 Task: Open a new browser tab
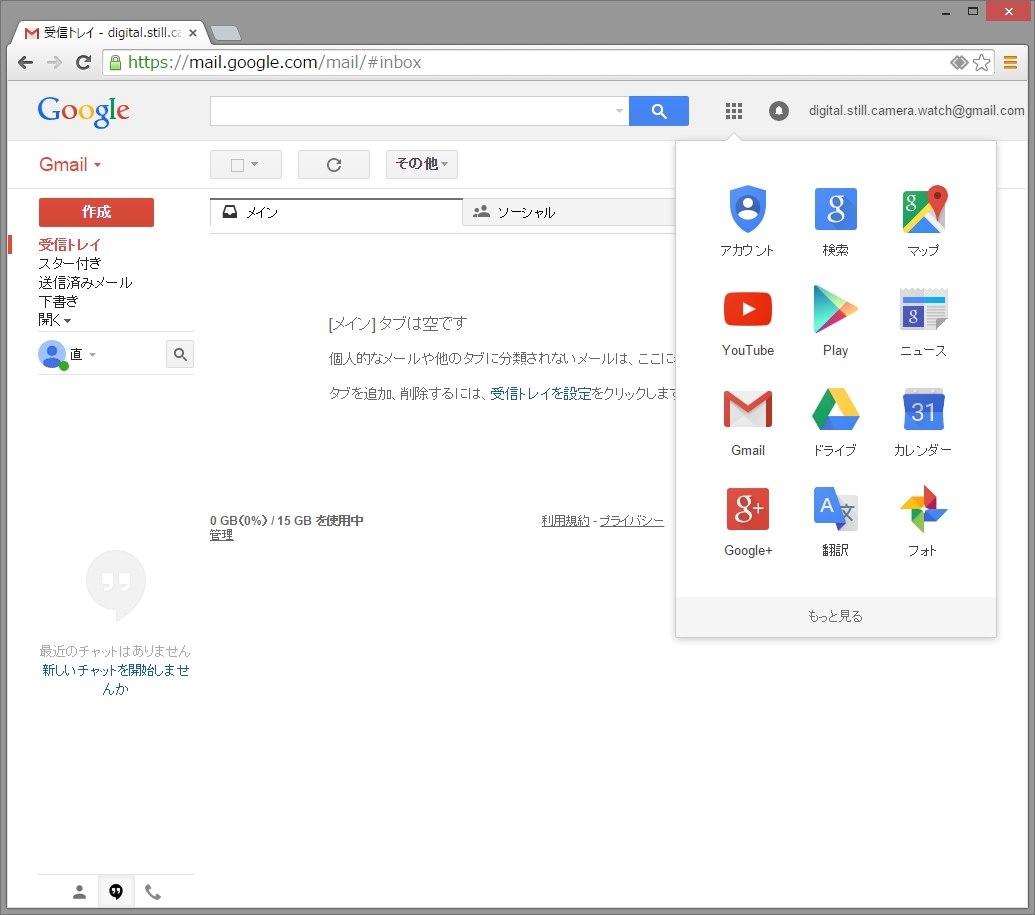[226, 33]
